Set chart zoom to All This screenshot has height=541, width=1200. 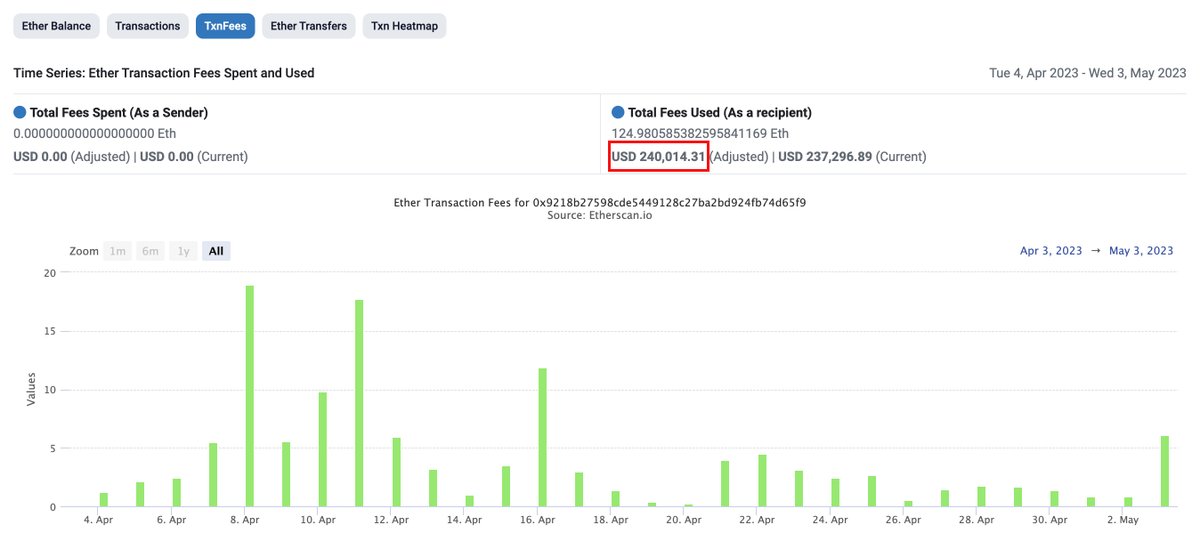point(216,251)
